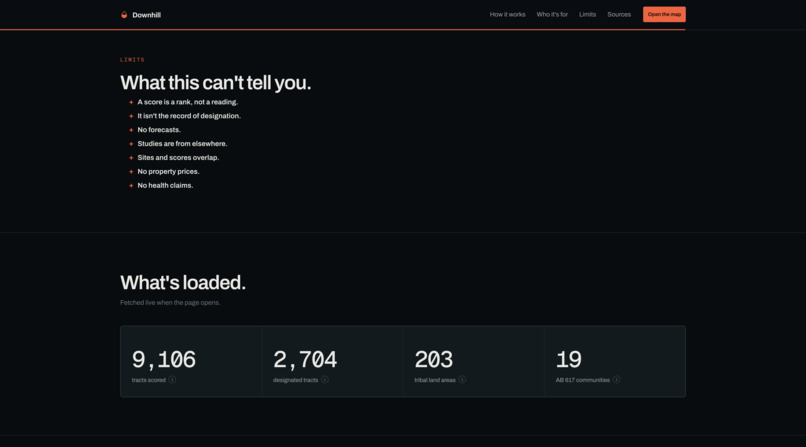
Task: Click the 'What this can't tell you.' heading
Action: pos(215,83)
